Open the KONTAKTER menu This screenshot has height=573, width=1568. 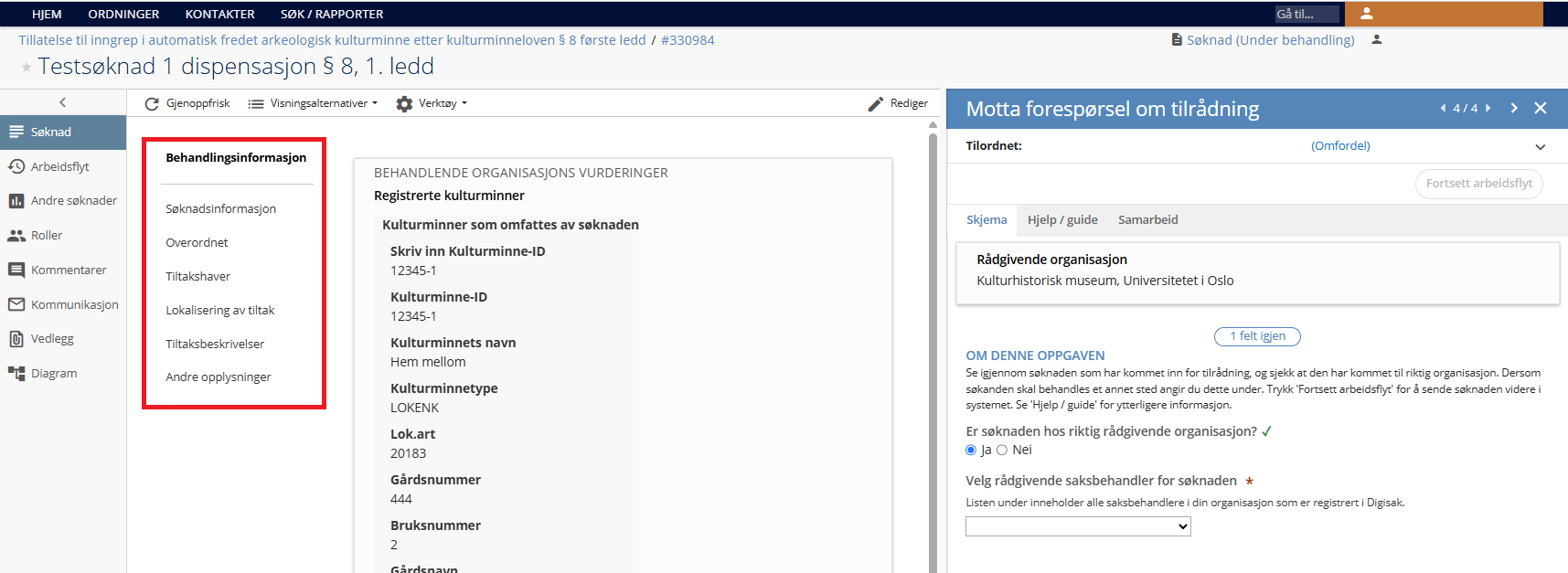(x=219, y=14)
